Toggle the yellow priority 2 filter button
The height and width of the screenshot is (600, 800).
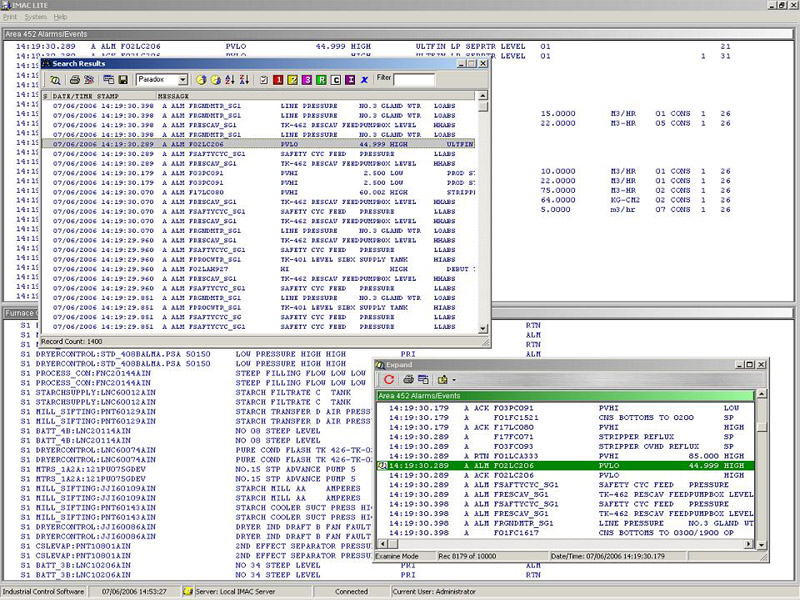[293, 79]
